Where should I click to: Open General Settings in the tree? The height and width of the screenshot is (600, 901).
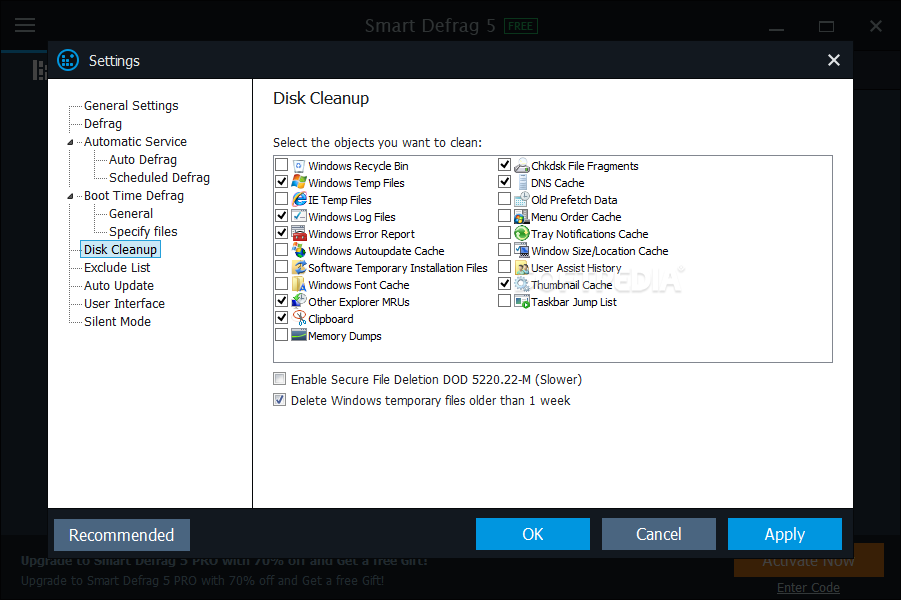click(x=131, y=106)
